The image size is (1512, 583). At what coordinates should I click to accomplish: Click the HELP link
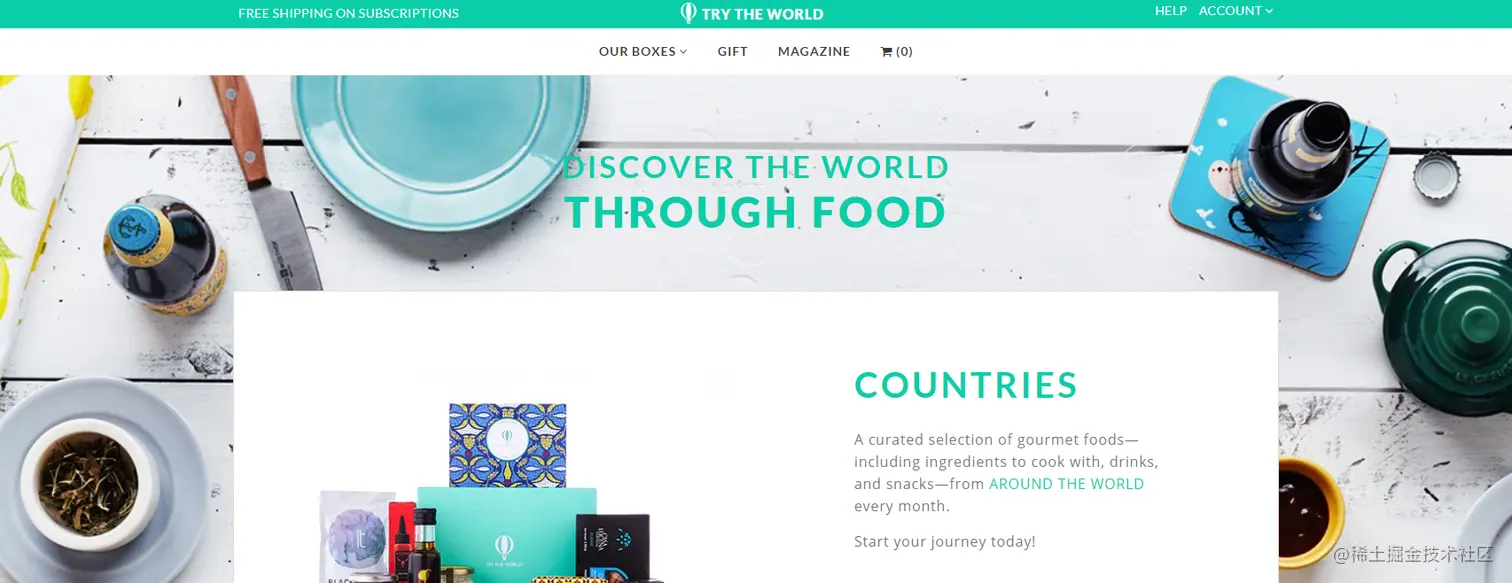coord(1171,11)
